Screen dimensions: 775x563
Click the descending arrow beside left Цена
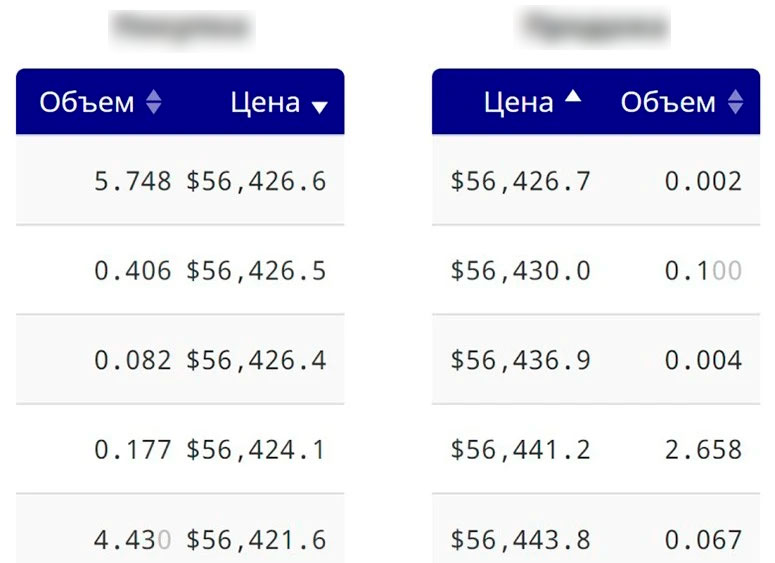319,107
